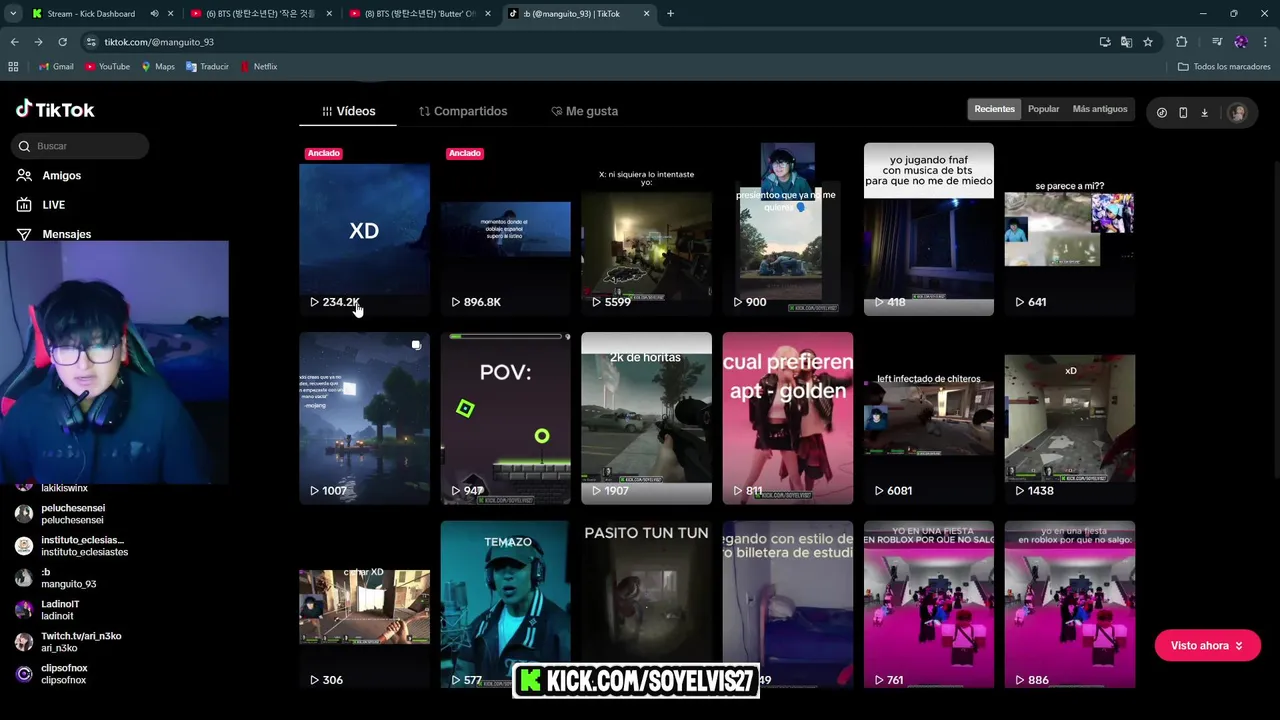Open the YouTube bookmark
Image resolution: width=1280 pixels, height=720 pixels.
[107, 67]
